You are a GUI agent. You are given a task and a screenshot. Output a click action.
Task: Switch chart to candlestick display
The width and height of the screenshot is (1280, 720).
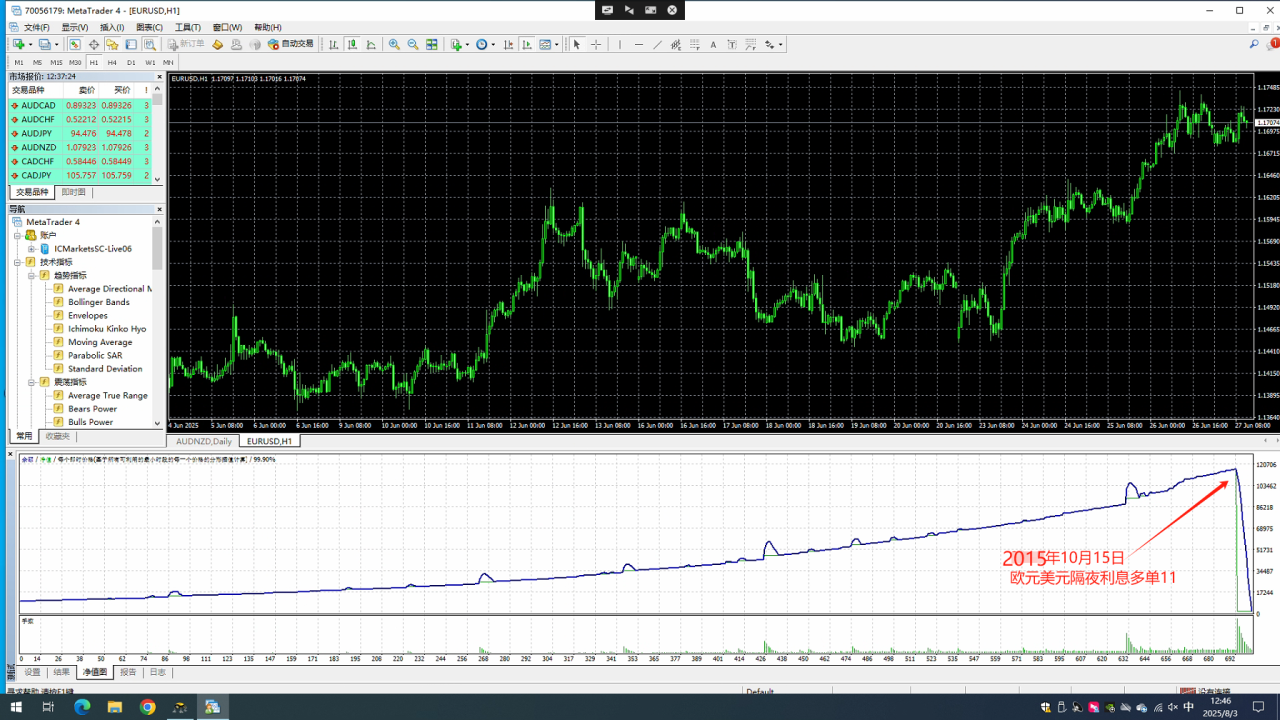pos(352,44)
